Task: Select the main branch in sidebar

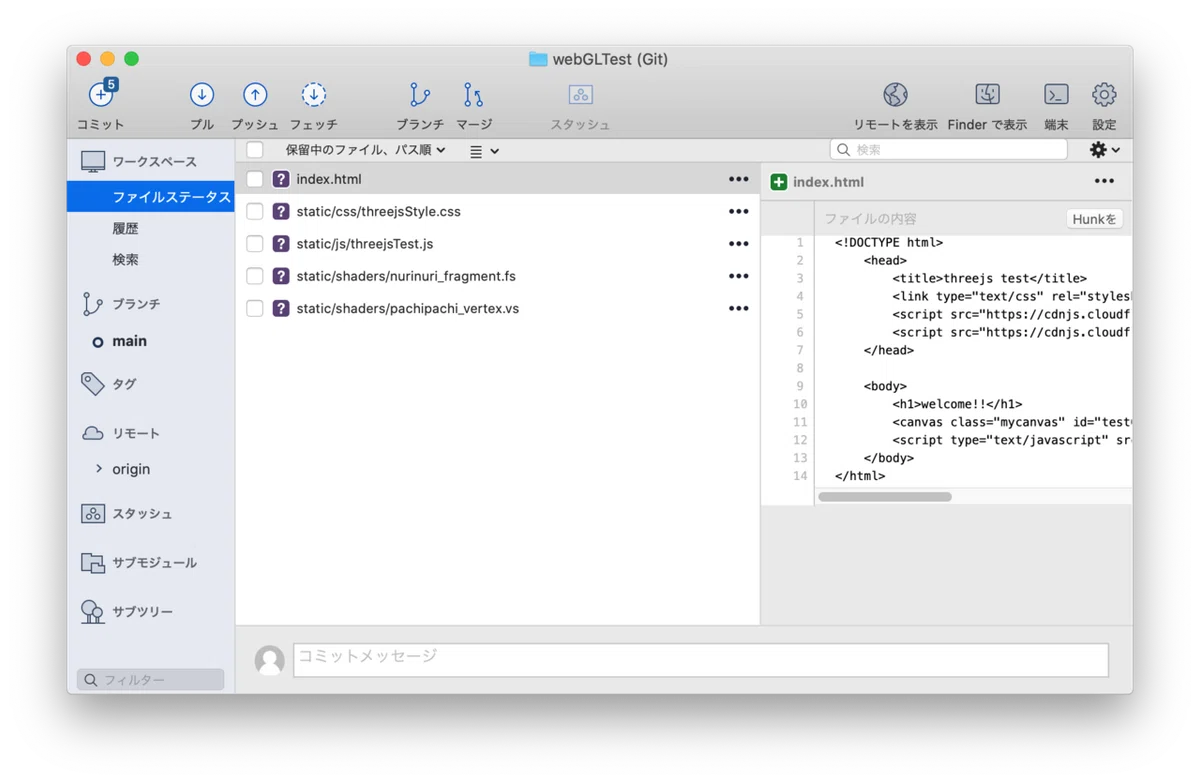Action: point(129,341)
